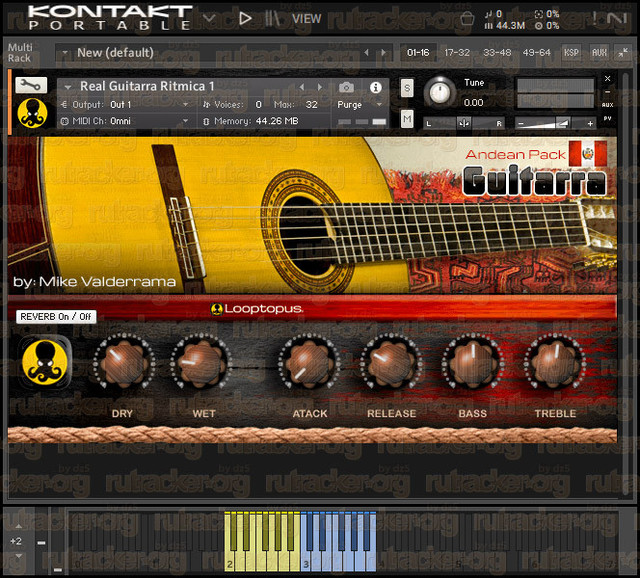This screenshot has height=578, width=640.
Task: Open the instrument info icon
Action: tap(376, 87)
